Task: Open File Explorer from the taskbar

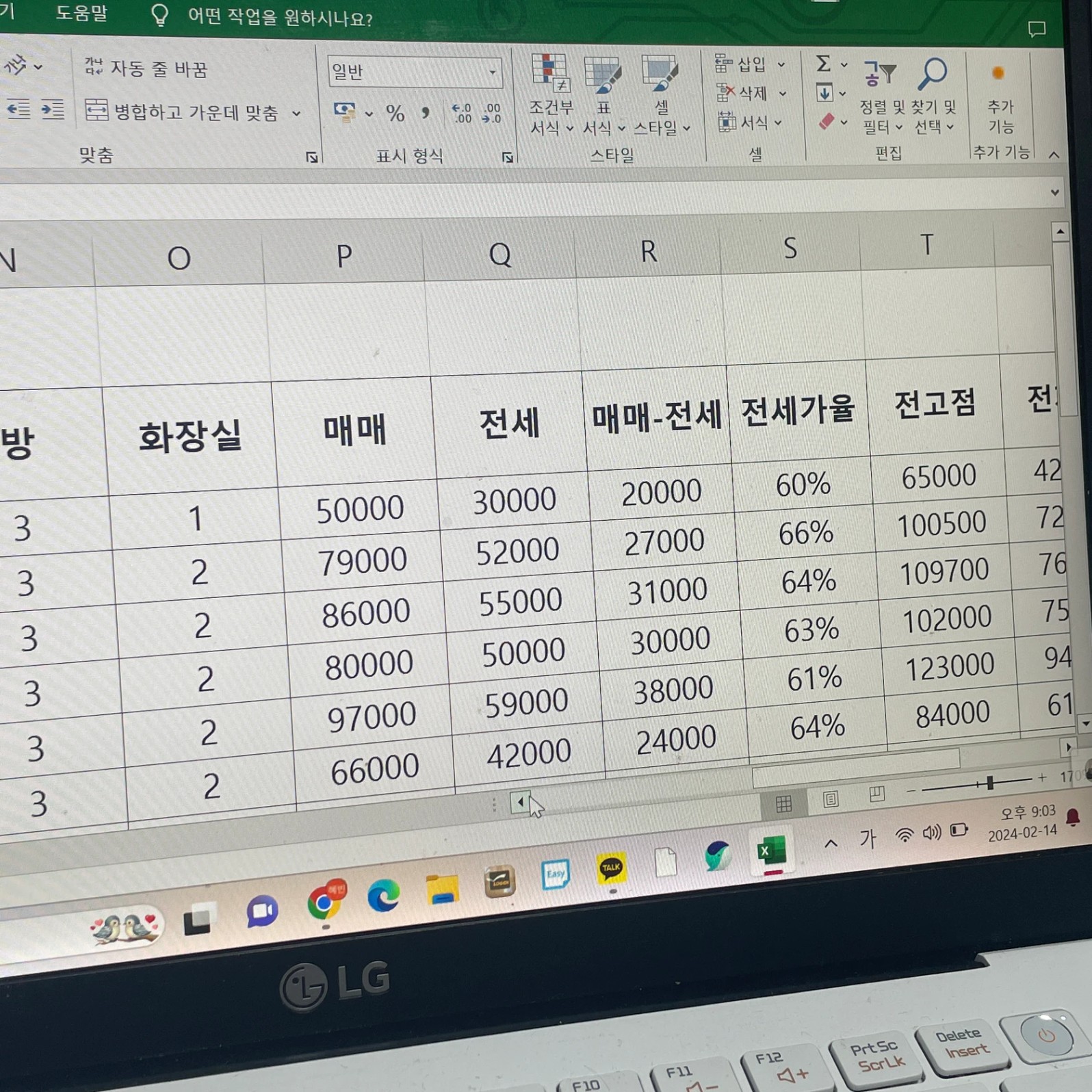Action: [x=442, y=889]
